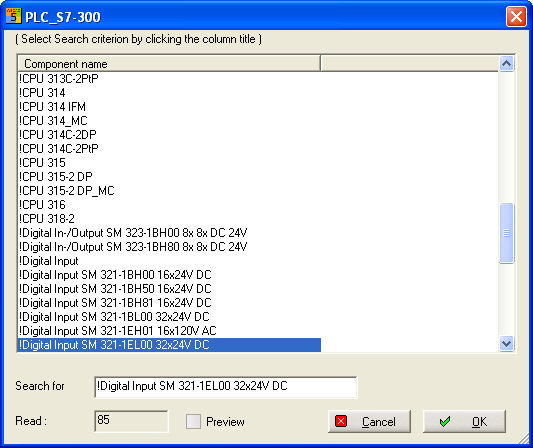Click the scroll up arrow of the list
The height and width of the screenshot is (448, 533).
pyautogui.click(x=506, y=64)
